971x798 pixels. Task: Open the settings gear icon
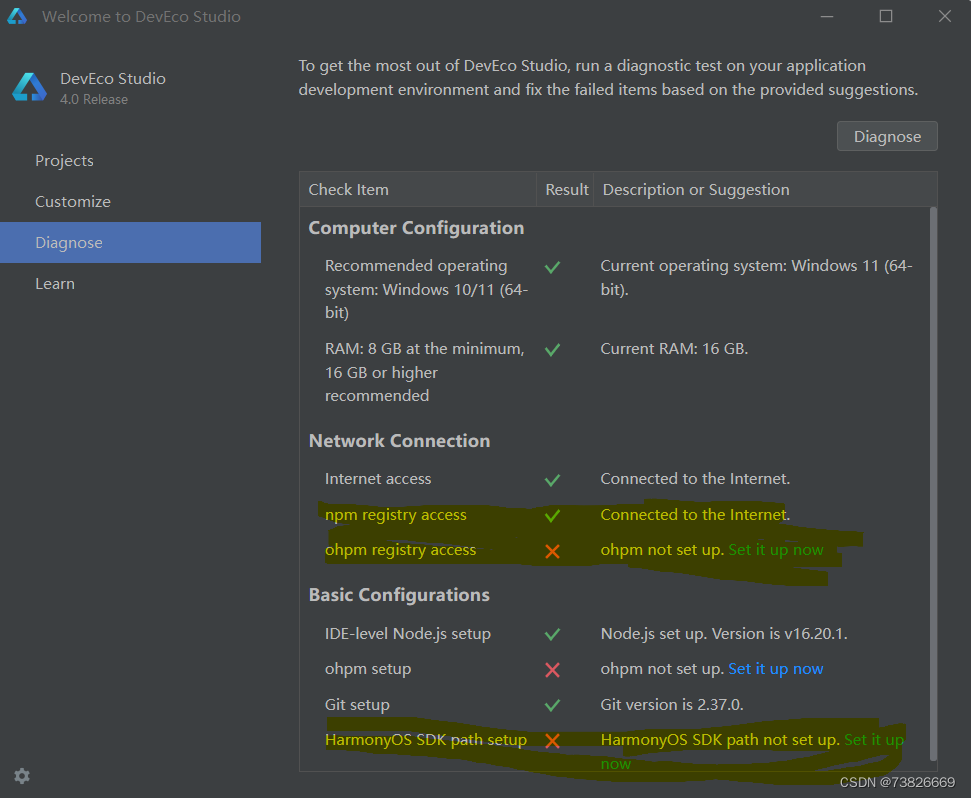(22, 776)
